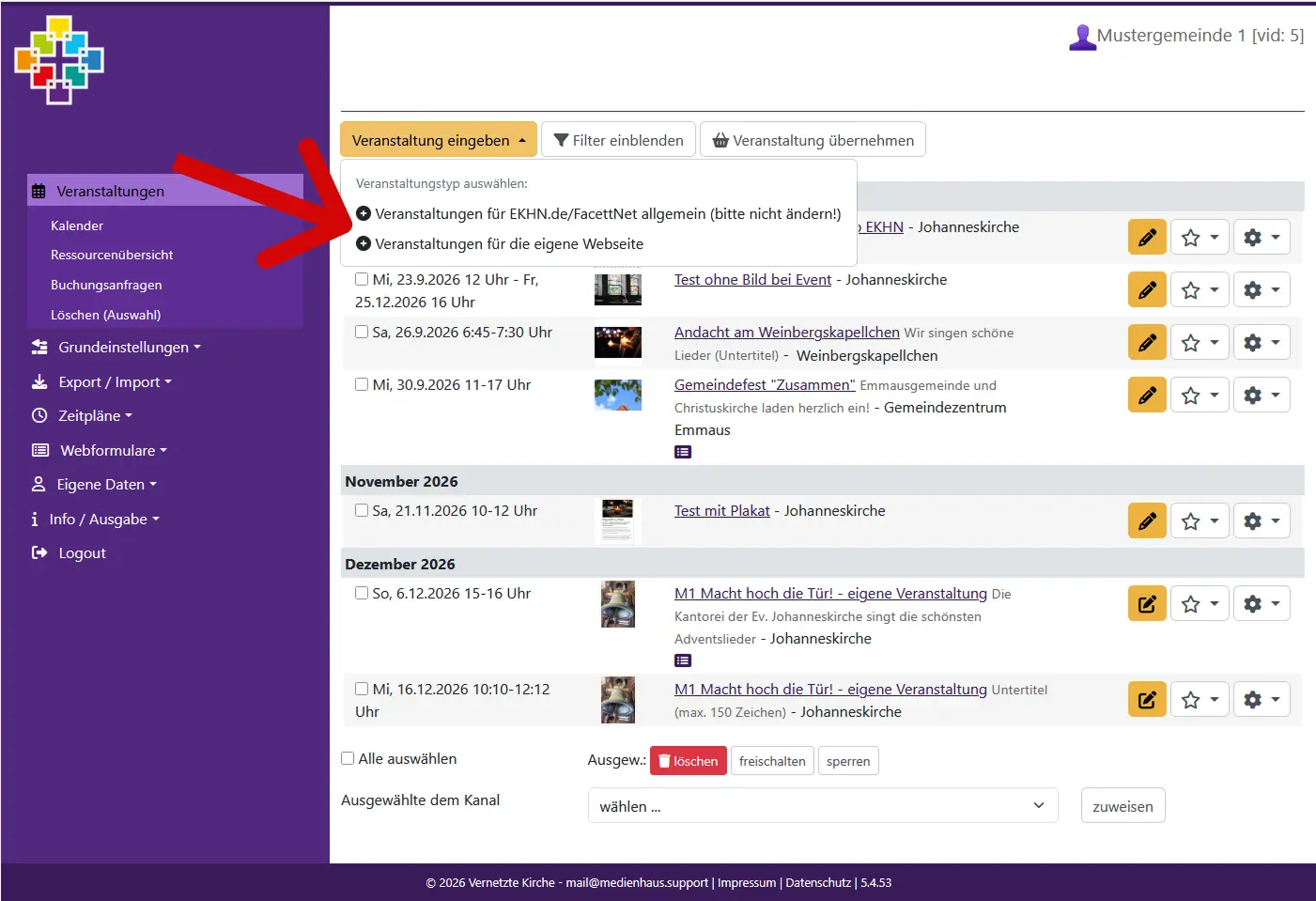Click the funnel icon of Filter einblenden
The image size is (1316, 901).
561,140
